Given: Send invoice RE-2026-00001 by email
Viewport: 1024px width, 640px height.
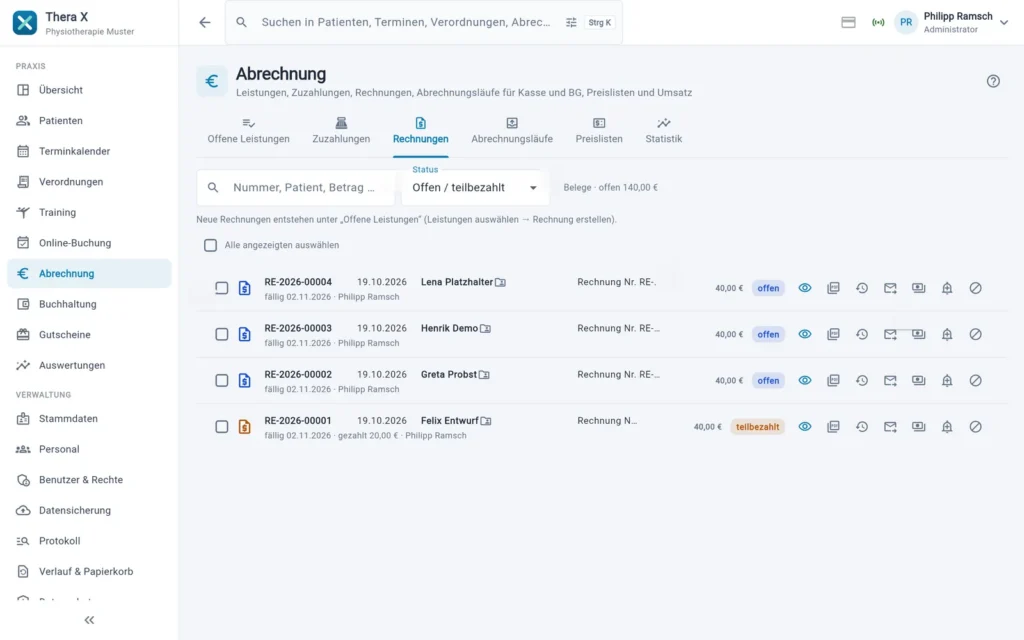Looking at the screenshot, I should (x=890, y=426).
